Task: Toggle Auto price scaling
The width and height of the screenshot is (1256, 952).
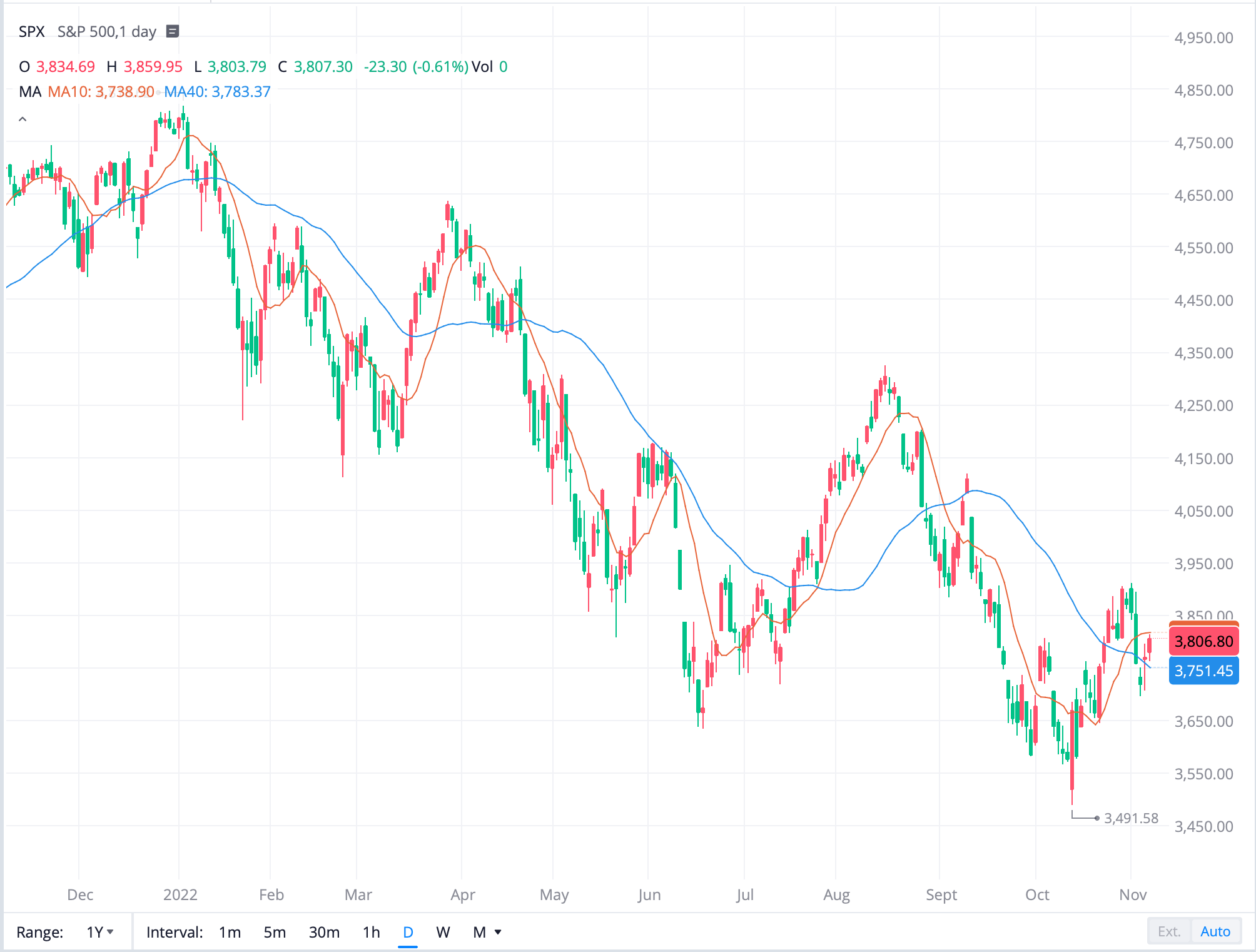Action: [x=1215, y=931]
